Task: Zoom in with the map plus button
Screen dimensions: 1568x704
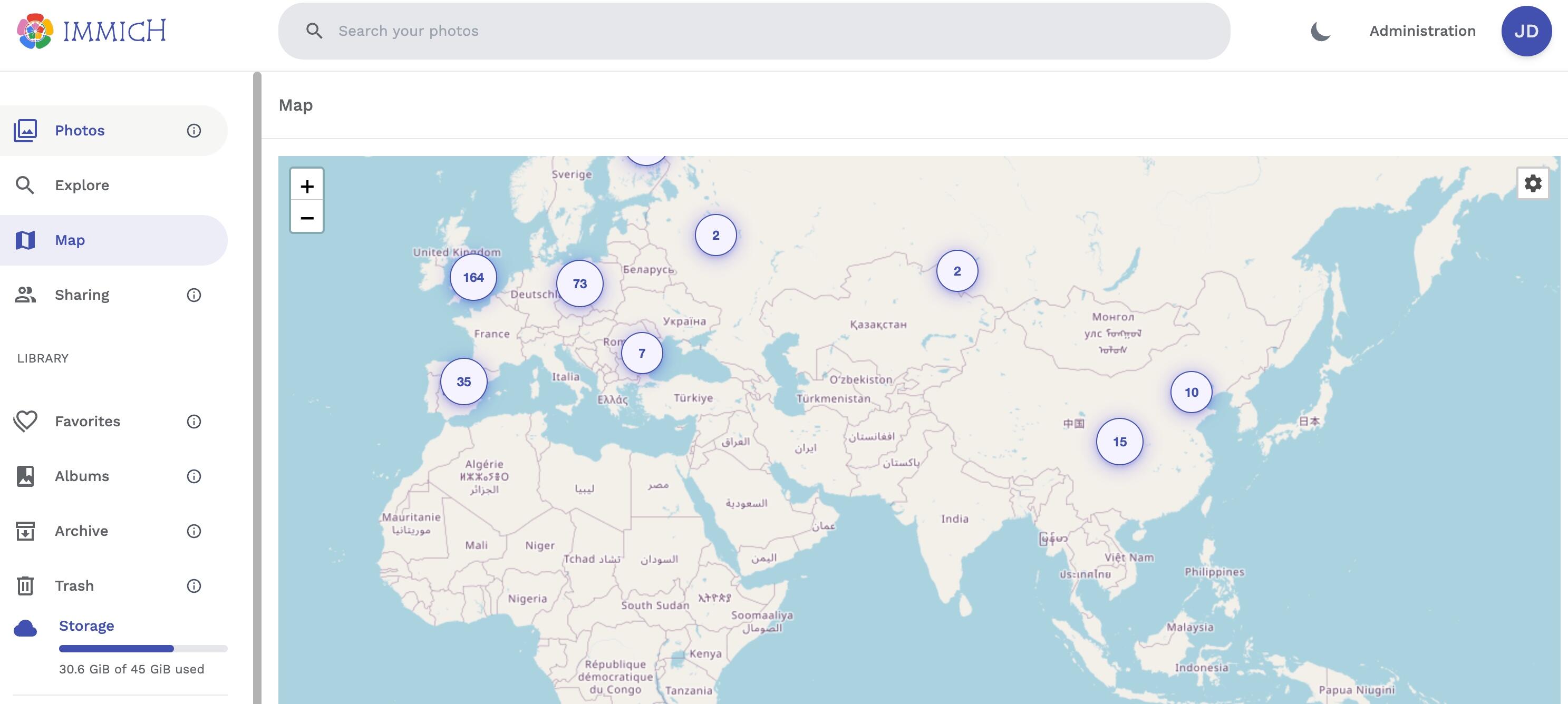Action: point(307,185)
